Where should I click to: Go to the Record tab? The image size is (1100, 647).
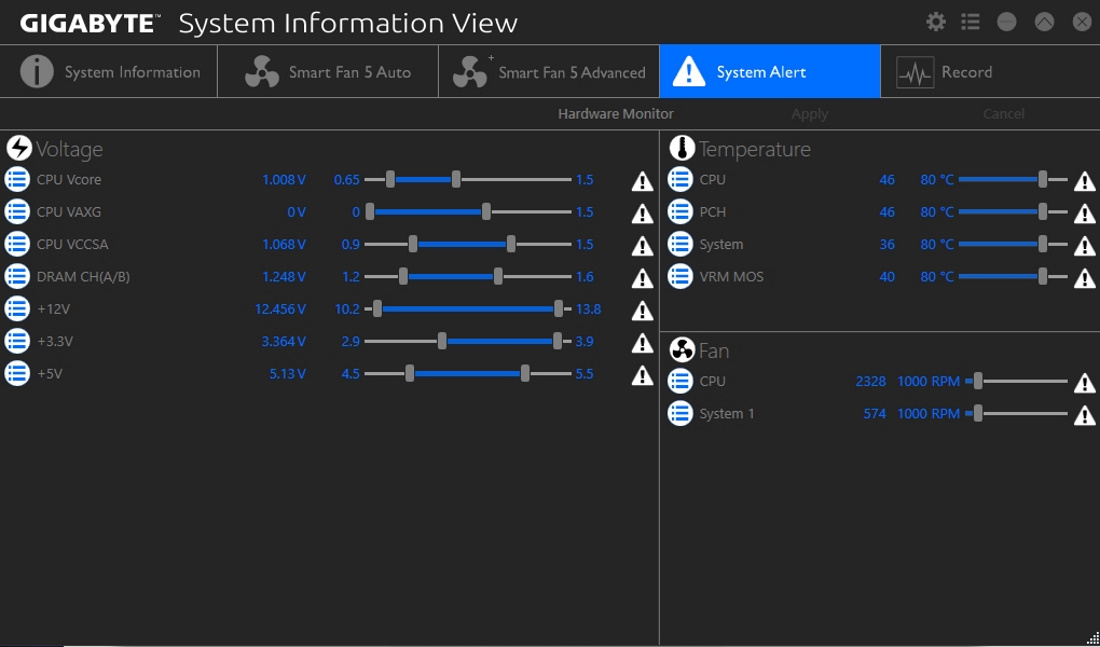pyautogui.click(x=944, y=72)
